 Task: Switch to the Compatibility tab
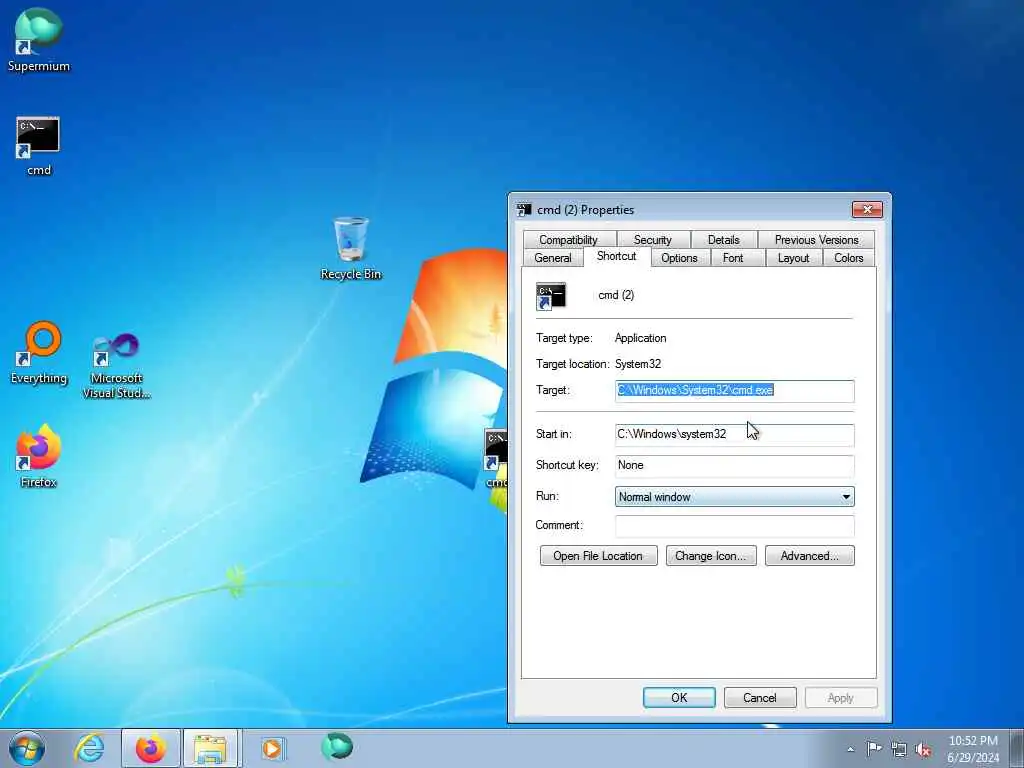pos(569,240)
